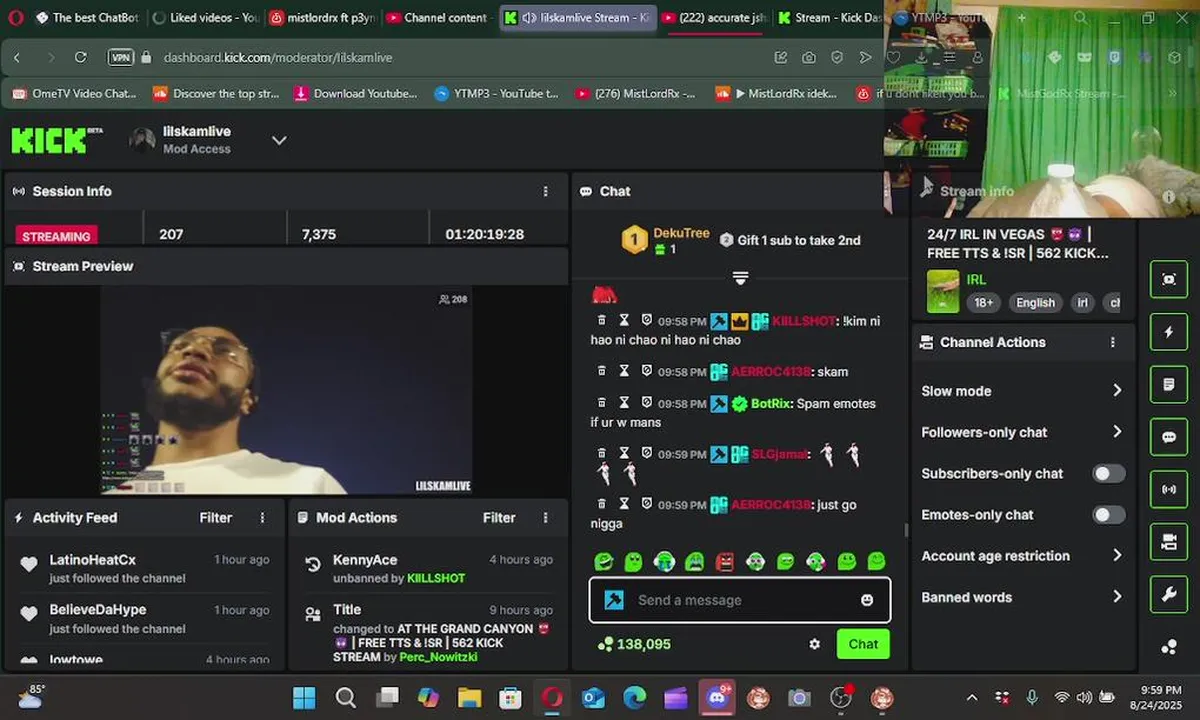Open the wrench tools sidebar icon
The image size is (1200, 720).
coord(1169,594)
